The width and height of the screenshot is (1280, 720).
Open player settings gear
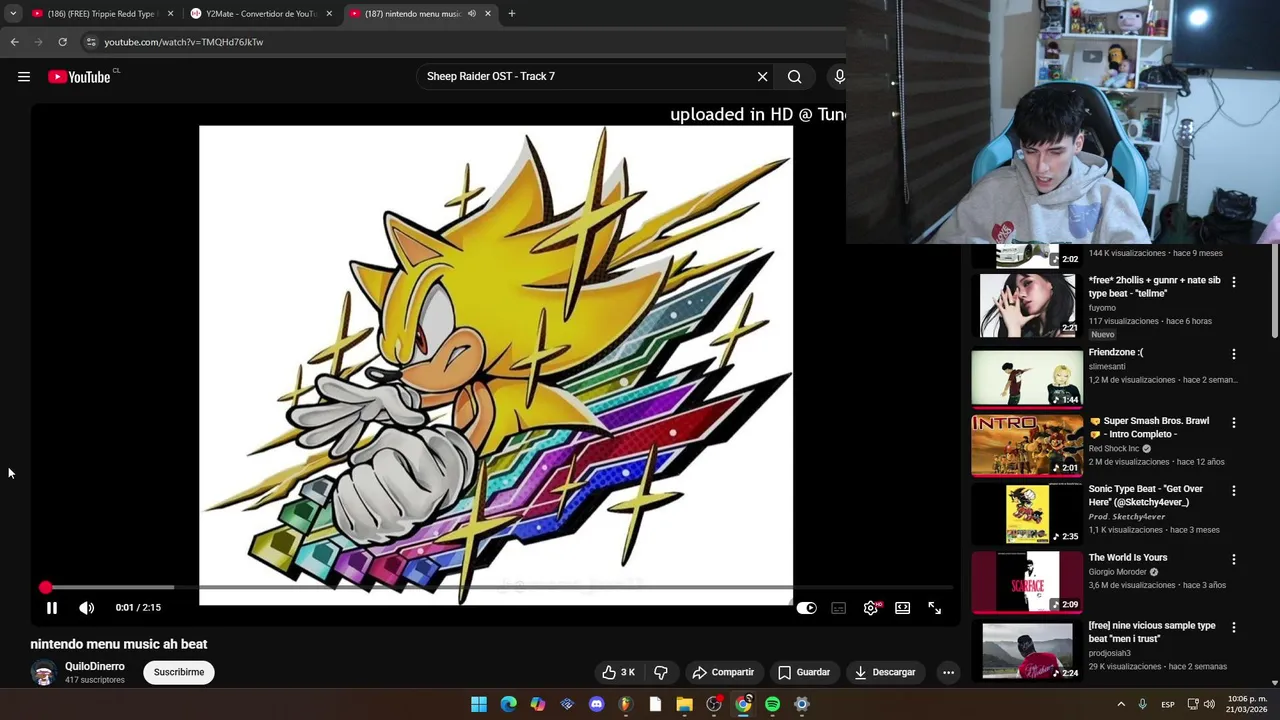(871, 608)
